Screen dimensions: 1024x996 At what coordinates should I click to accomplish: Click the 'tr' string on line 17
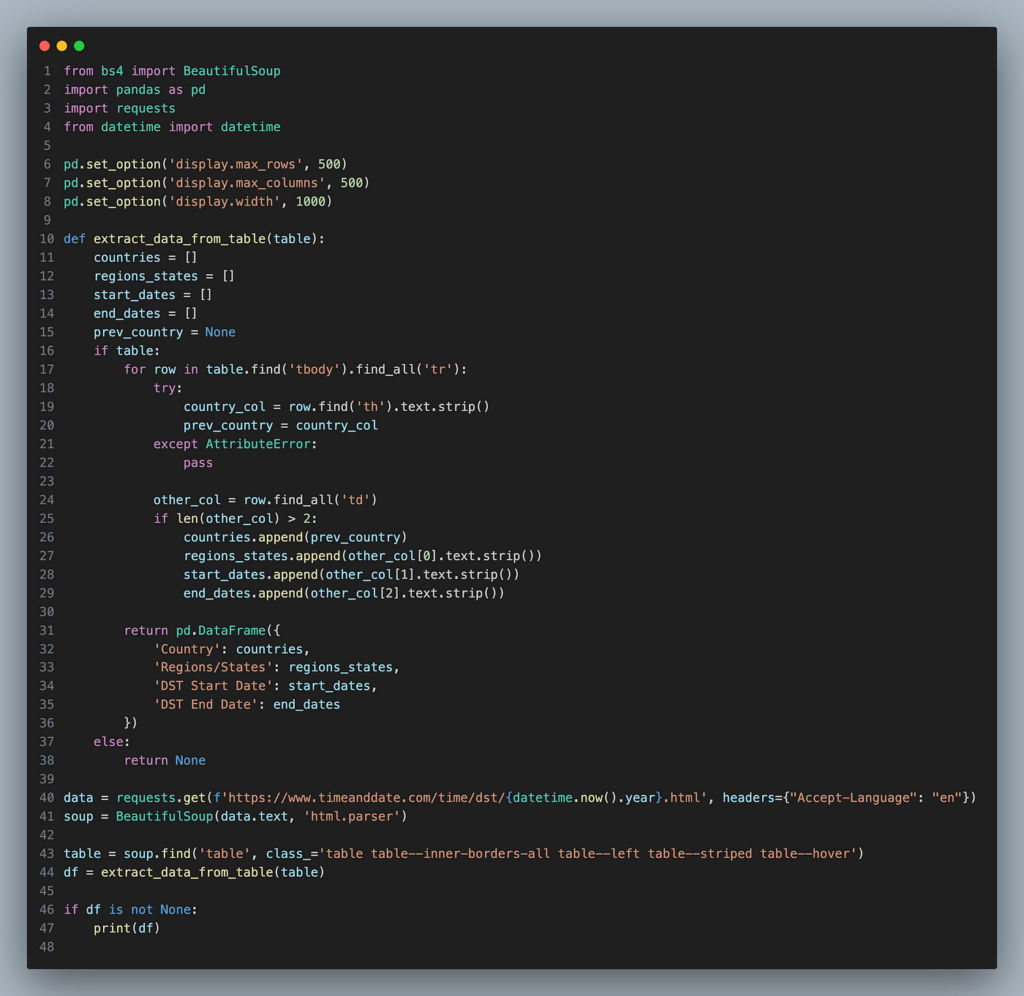point(438,369)
